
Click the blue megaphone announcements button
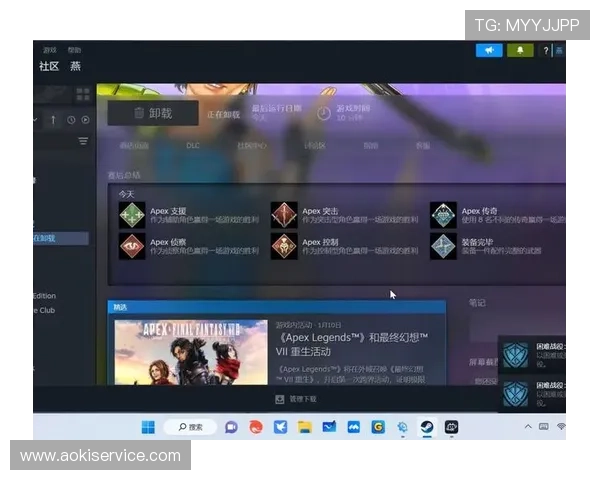pos(489,51)
